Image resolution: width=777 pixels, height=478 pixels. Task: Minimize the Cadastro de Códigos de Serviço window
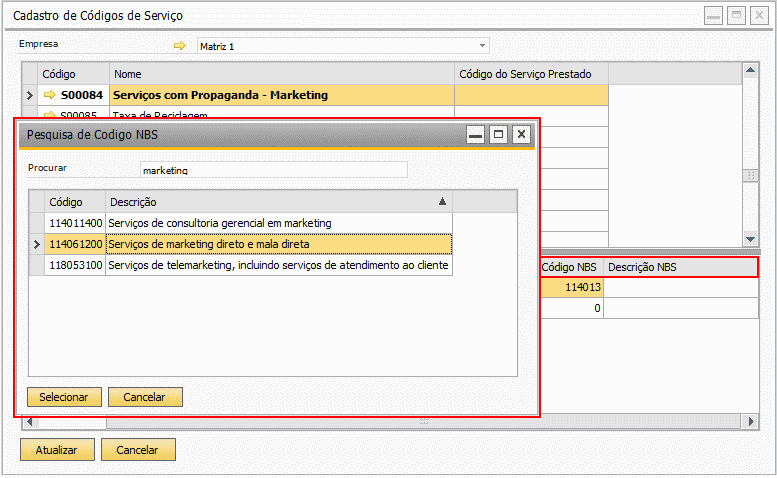(x=713, y=16)
